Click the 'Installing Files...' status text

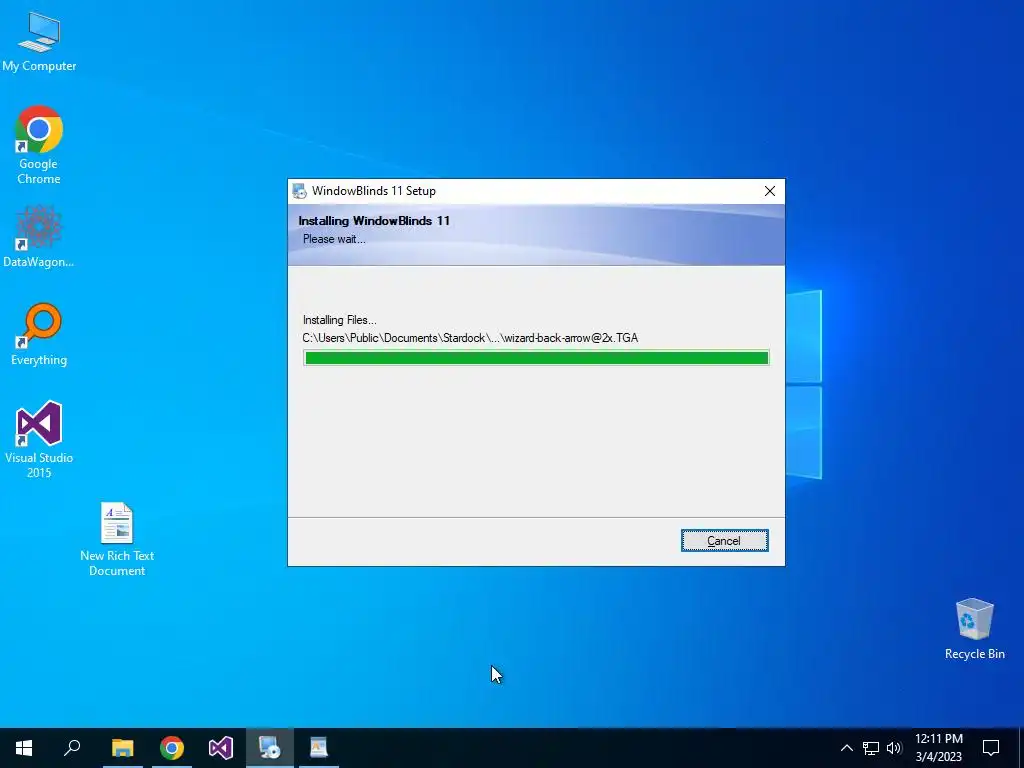[340, 320]
